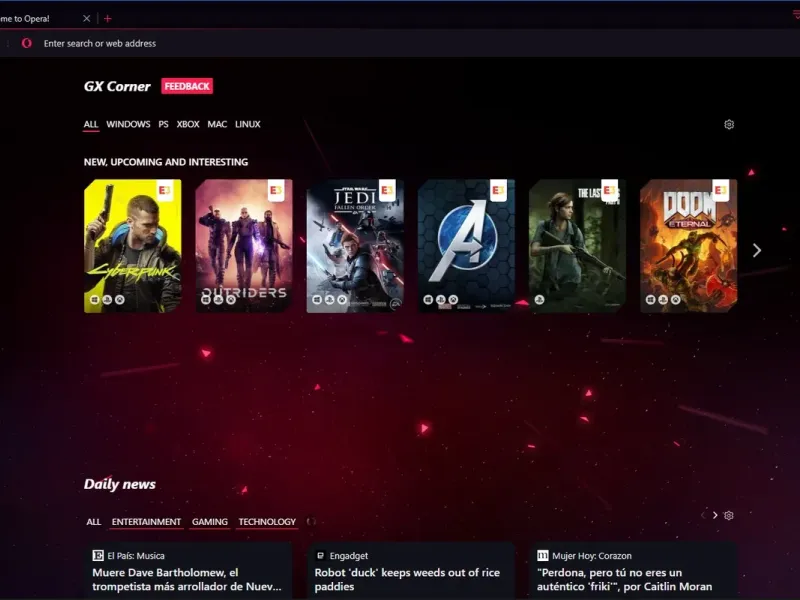Click the El País source icon
The height and width of the screenshot is (600, 800).
pos(97,556)
